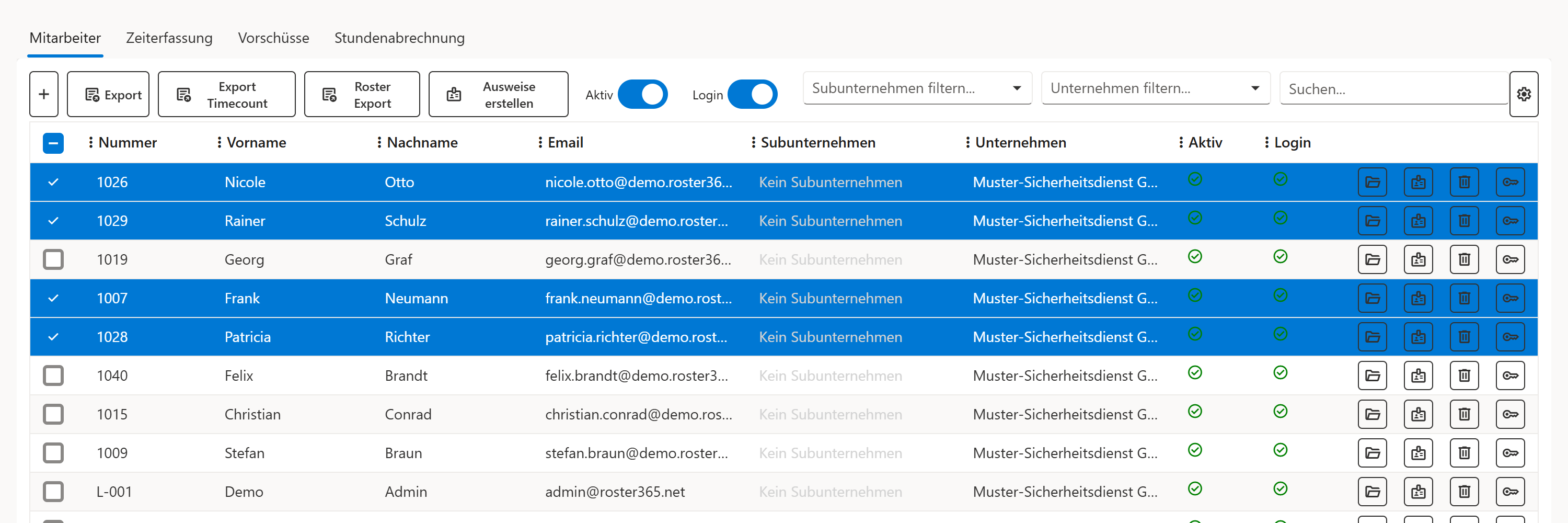
Task: Click plus icon to add employee
Action: 44,94
